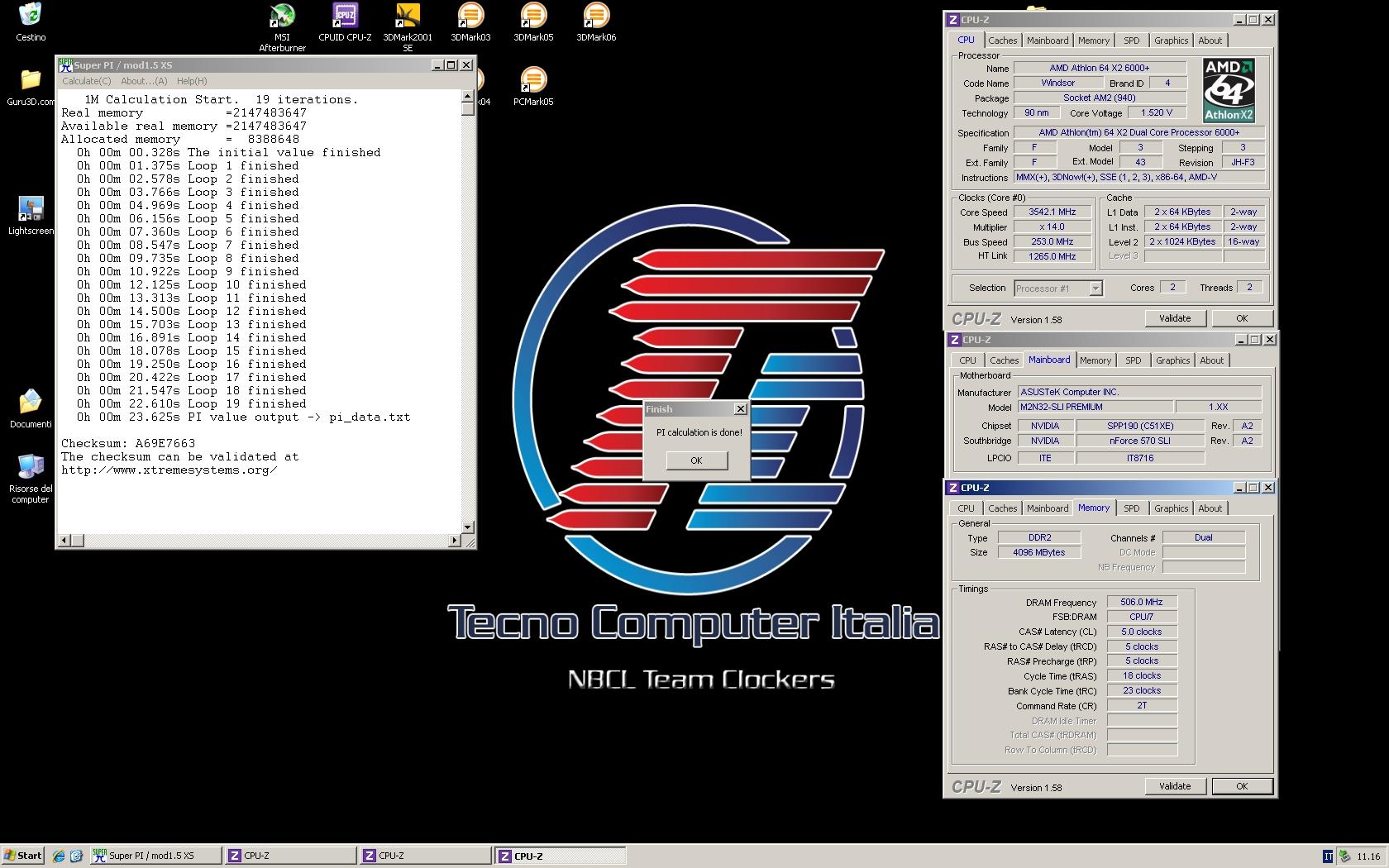This screenshot has height=868, width=1389.
Task: Click the Super PI vertical scrollbar up arrow
Action: [468, 97]
